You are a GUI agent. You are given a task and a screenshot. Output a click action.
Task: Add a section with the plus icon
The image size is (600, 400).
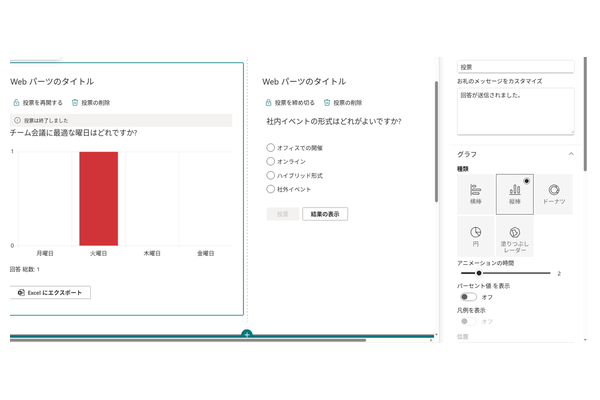pos(247,334)
